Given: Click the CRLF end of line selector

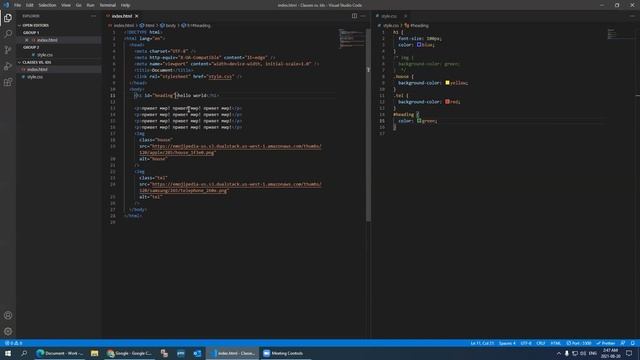Looking at the screenshot, I should (541, 343).
